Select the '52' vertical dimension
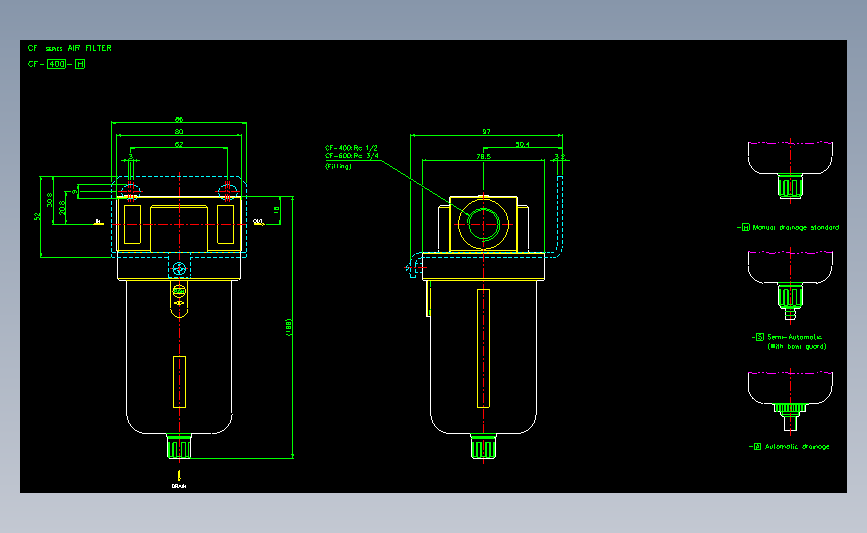The width and height of the screenshot is (867, 533). click(37, 216)
